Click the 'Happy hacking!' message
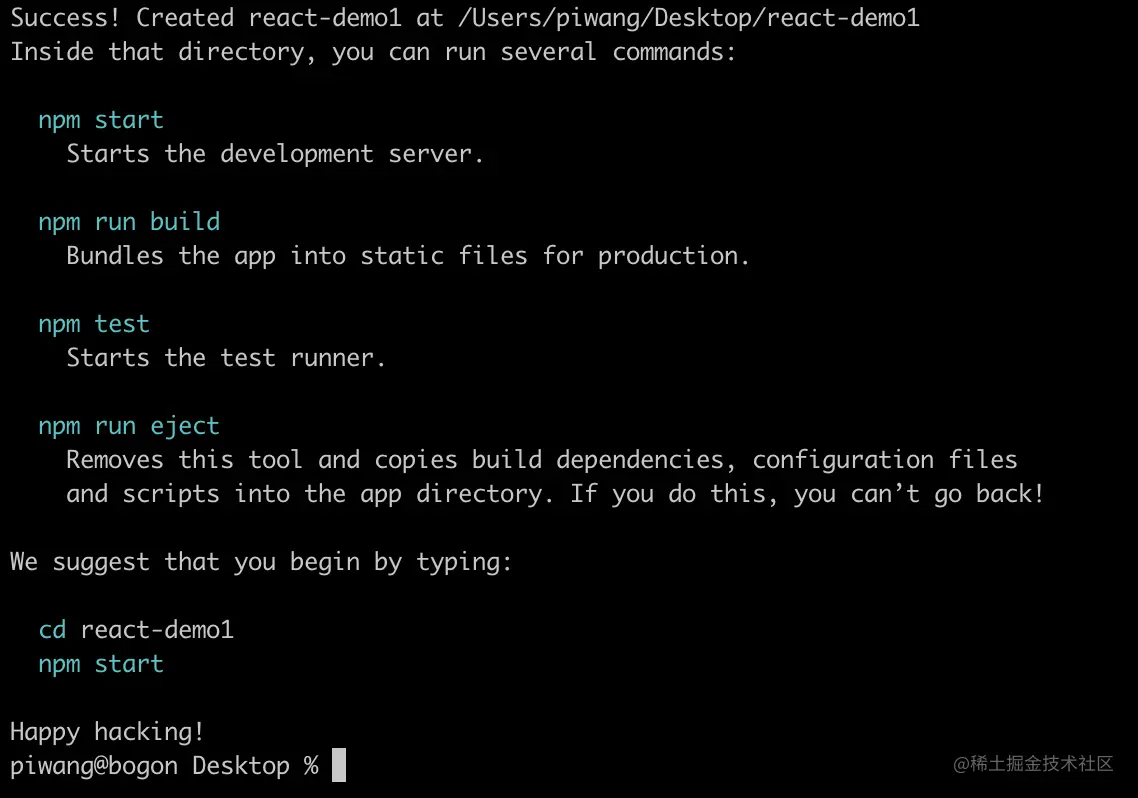The height and width of the screenshot is (798, 1138). (107, 732)
